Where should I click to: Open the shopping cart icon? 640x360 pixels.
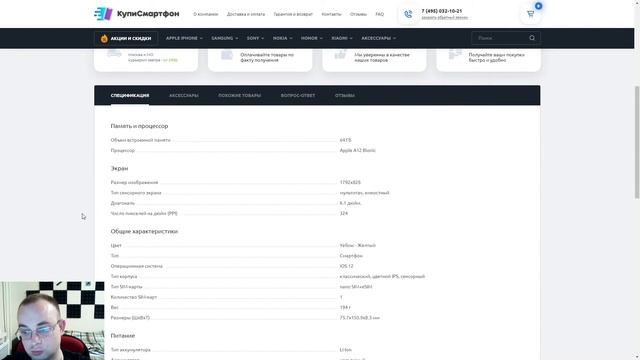[x=530, y=14]
